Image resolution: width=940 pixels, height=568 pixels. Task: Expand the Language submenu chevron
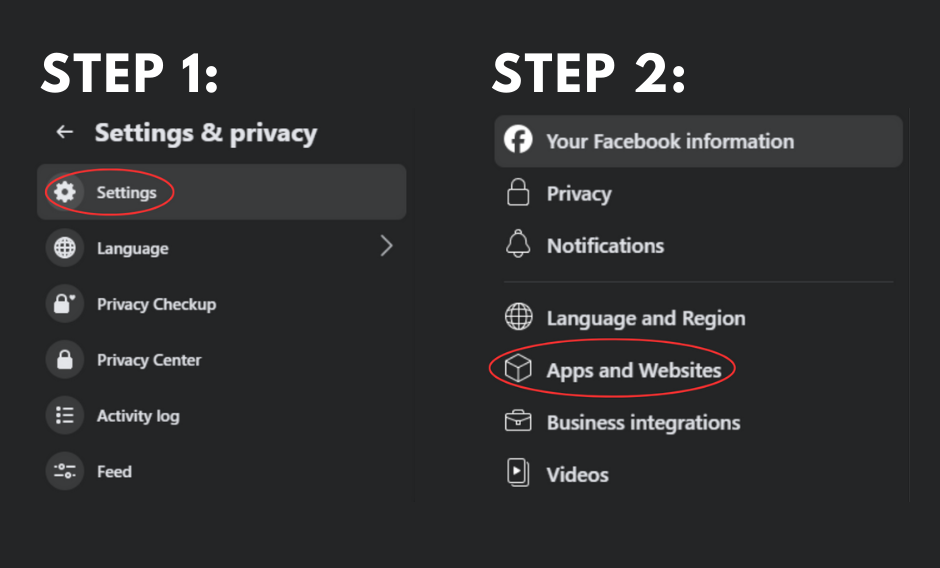(386, 247)
